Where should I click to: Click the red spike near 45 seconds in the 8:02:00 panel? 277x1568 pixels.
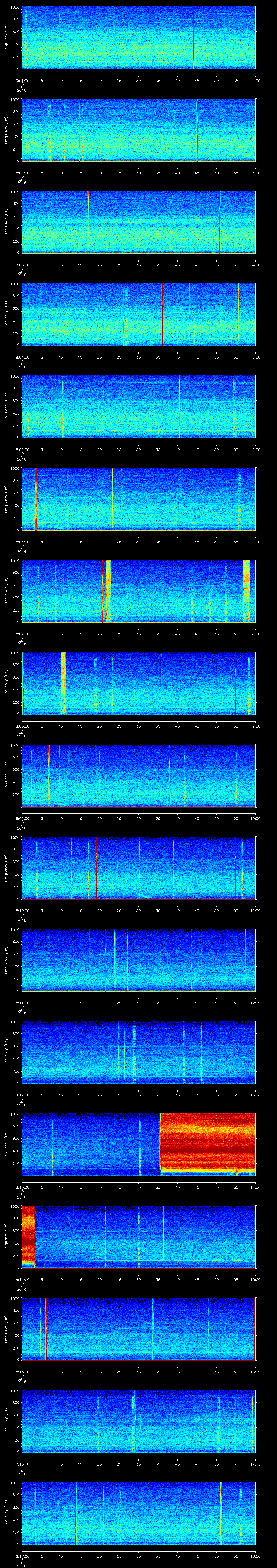(x=197, y=130)
